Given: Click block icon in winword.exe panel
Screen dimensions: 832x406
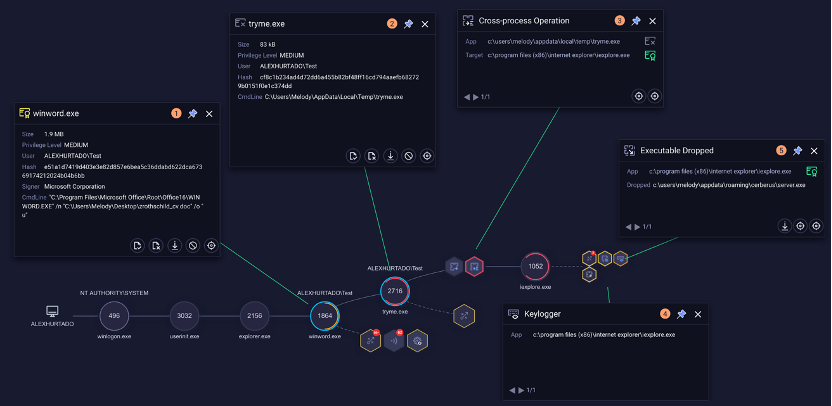Looking at the screenshot, I should [193, 245].
